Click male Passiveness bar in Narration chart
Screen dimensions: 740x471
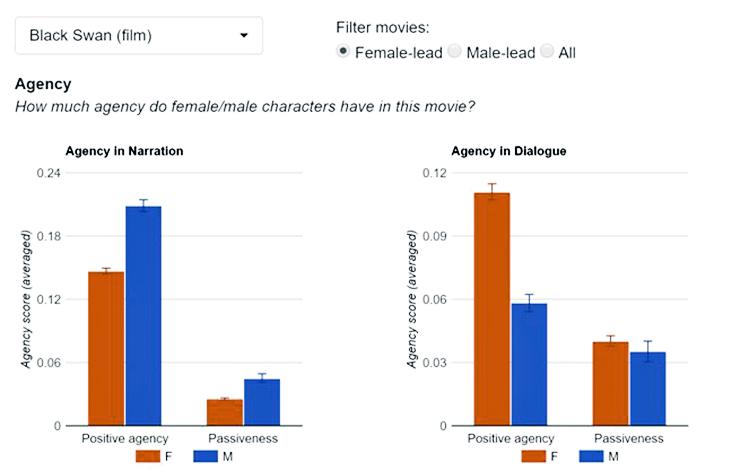click(262, 402)
